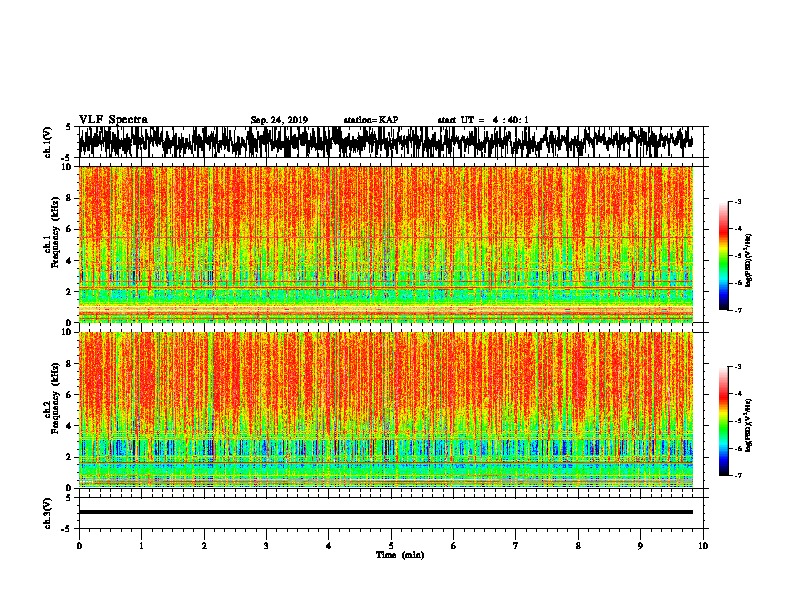This screenshot has height=612, width=792.
Task: Click the ch.3(V) axis label
Action: (47, 513)
